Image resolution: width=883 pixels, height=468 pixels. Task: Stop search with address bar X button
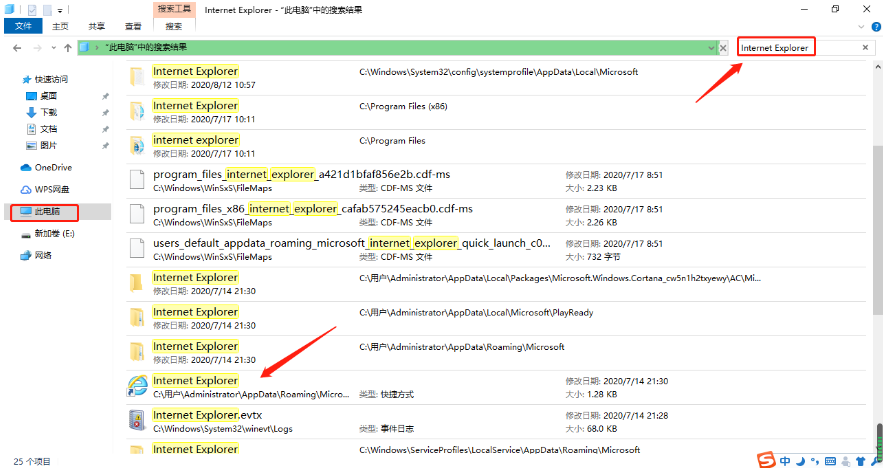tap(723, 47)
